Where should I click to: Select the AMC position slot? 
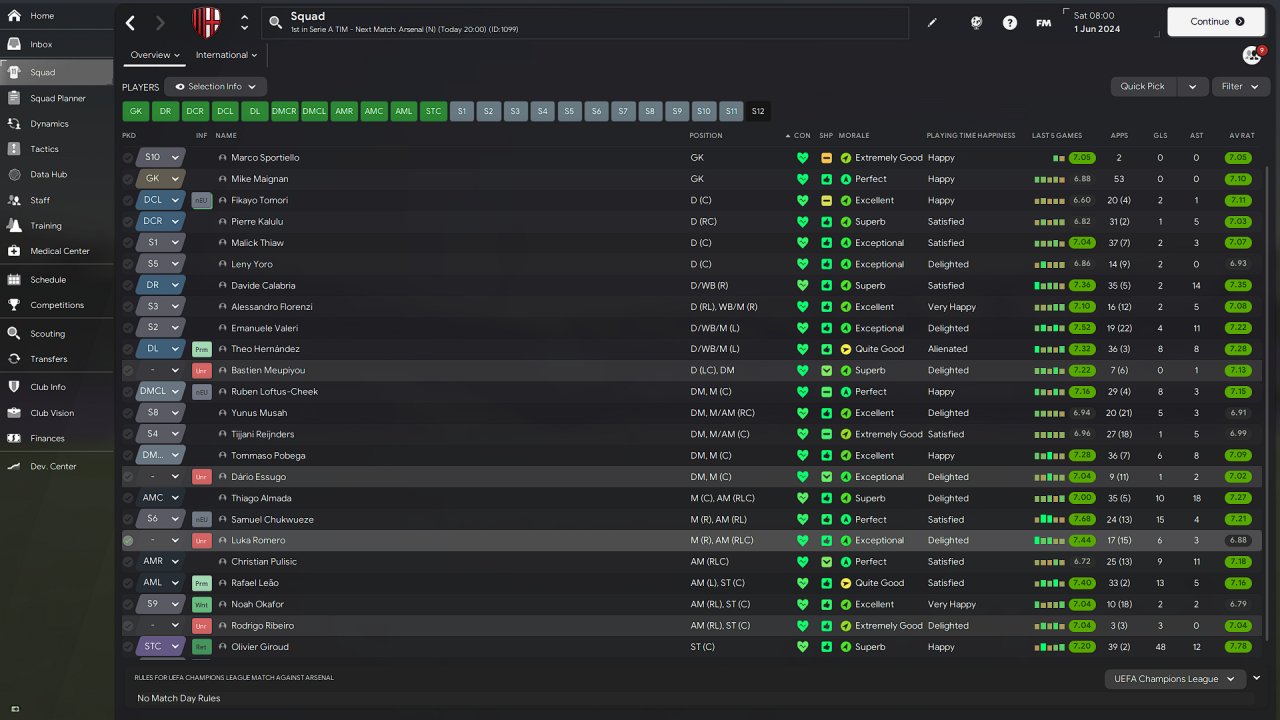click(374, 111)
